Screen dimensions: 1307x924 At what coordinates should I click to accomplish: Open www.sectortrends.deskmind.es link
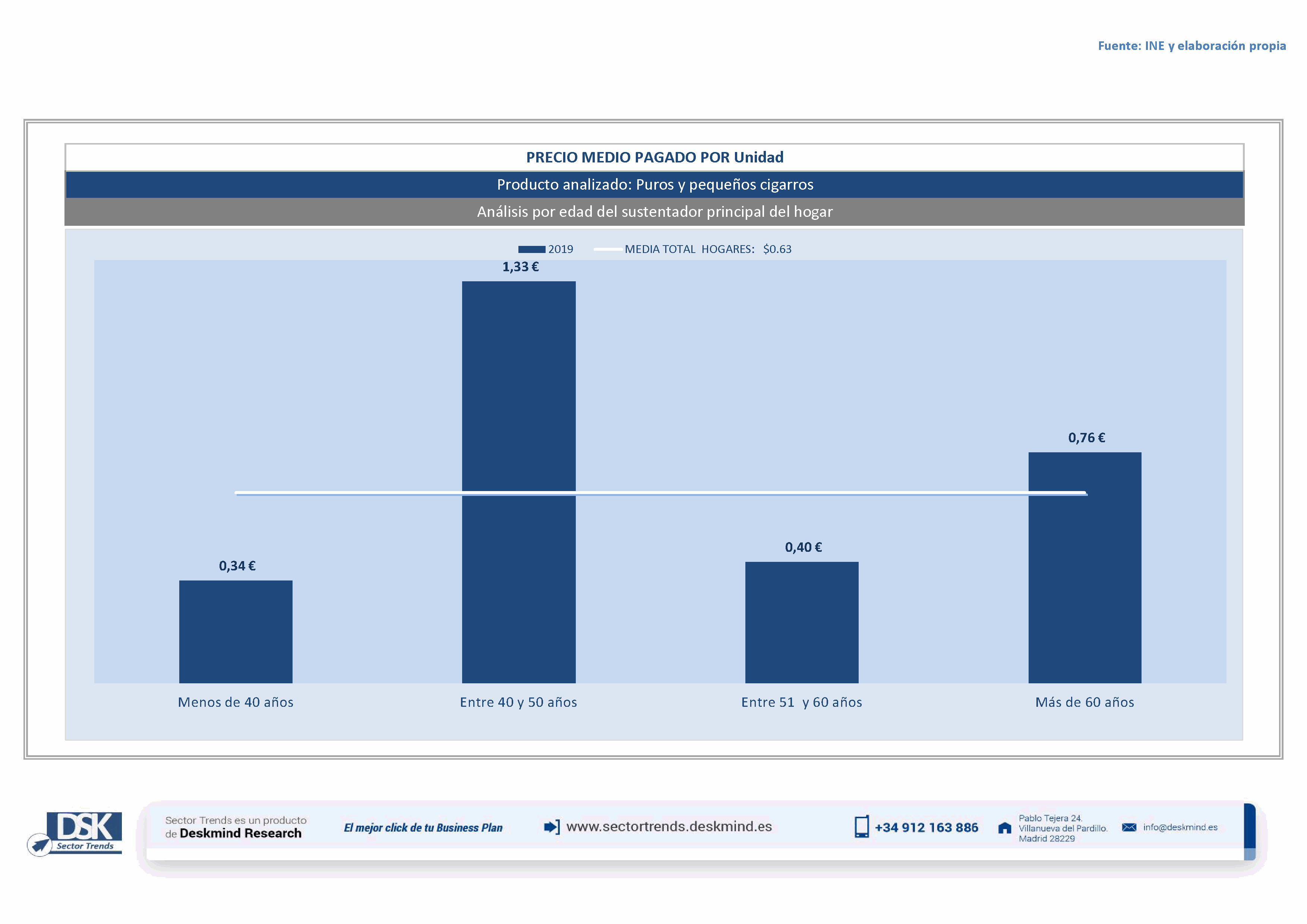click(x=669, y=827)
